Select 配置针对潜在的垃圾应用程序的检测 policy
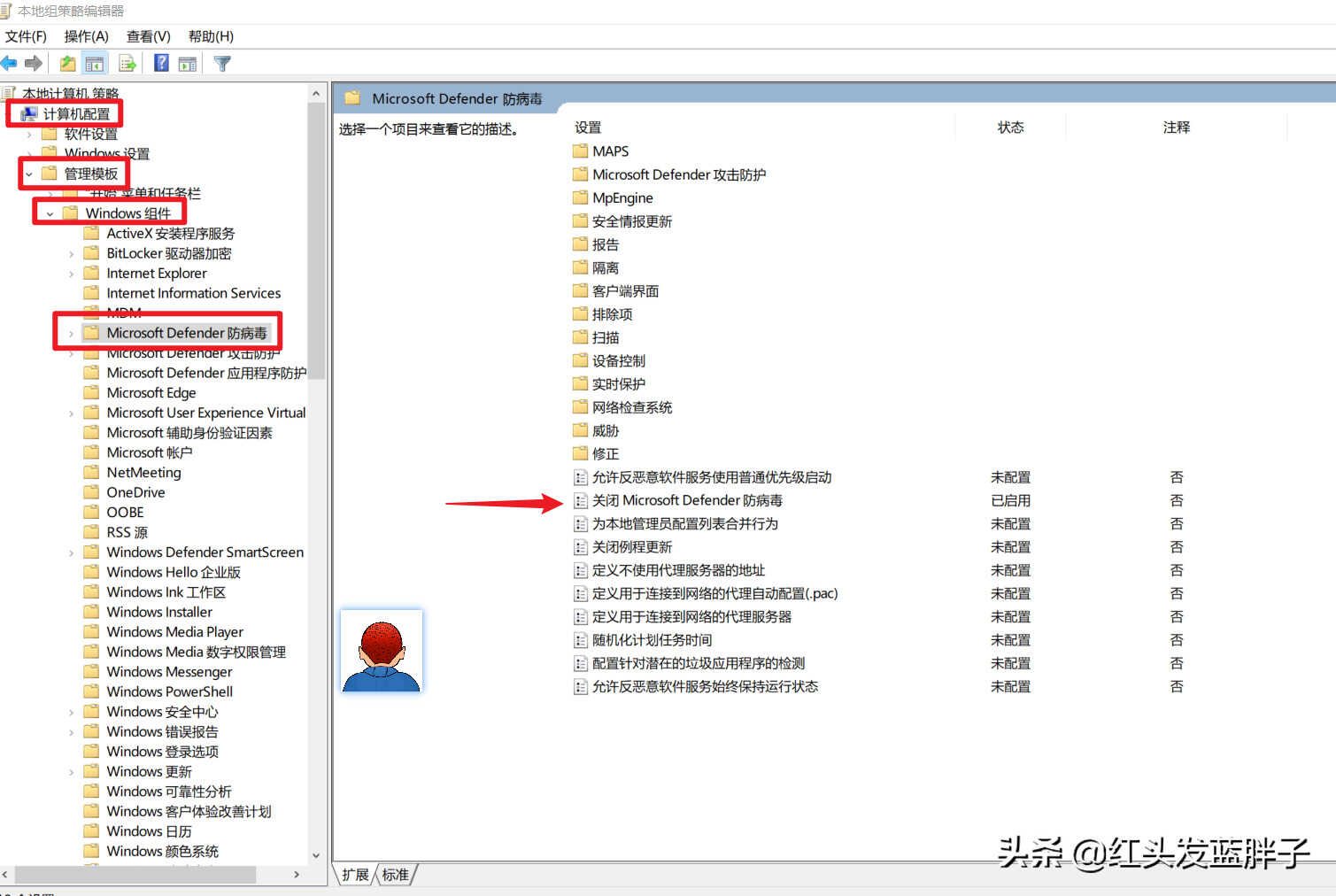Image resolution: width=1336 pixels, height=896 pixels. tap(699, 663)
